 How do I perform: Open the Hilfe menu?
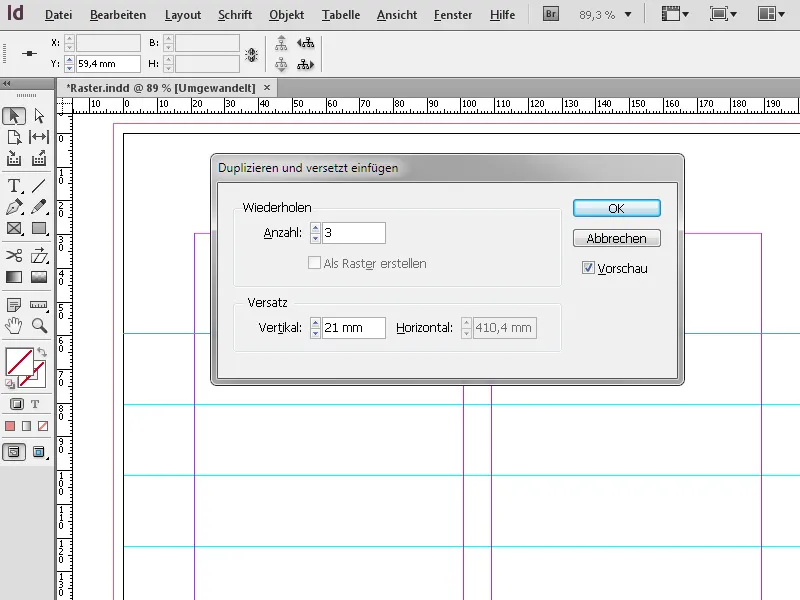tap(502, 15)
